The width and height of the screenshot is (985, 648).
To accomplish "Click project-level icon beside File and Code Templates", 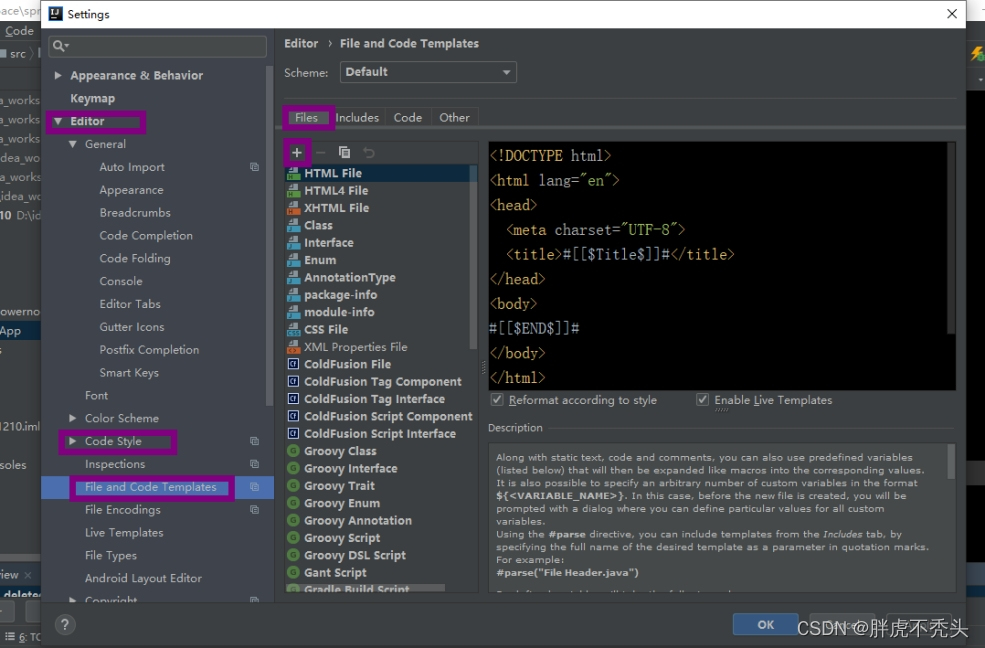I will [x=254, y=487].
